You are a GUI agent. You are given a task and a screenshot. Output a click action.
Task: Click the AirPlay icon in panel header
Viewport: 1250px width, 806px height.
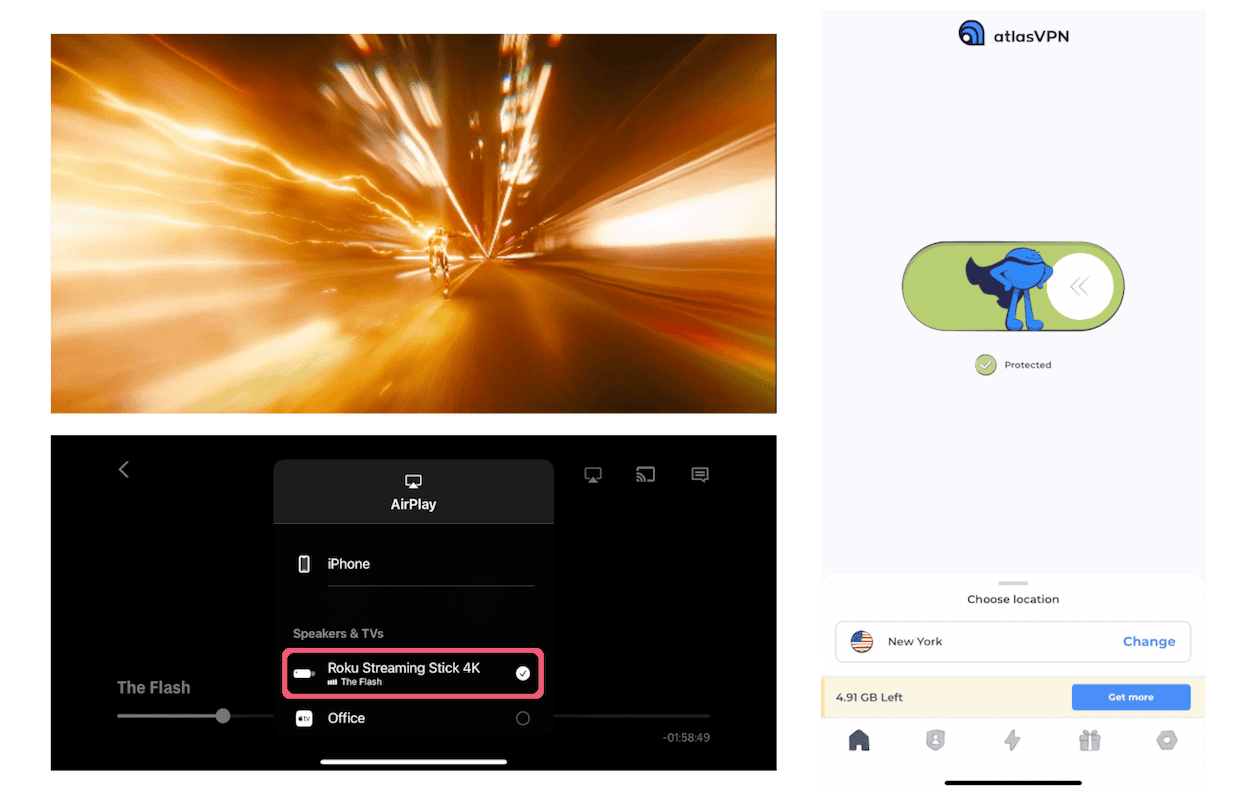tap(413, 481)
